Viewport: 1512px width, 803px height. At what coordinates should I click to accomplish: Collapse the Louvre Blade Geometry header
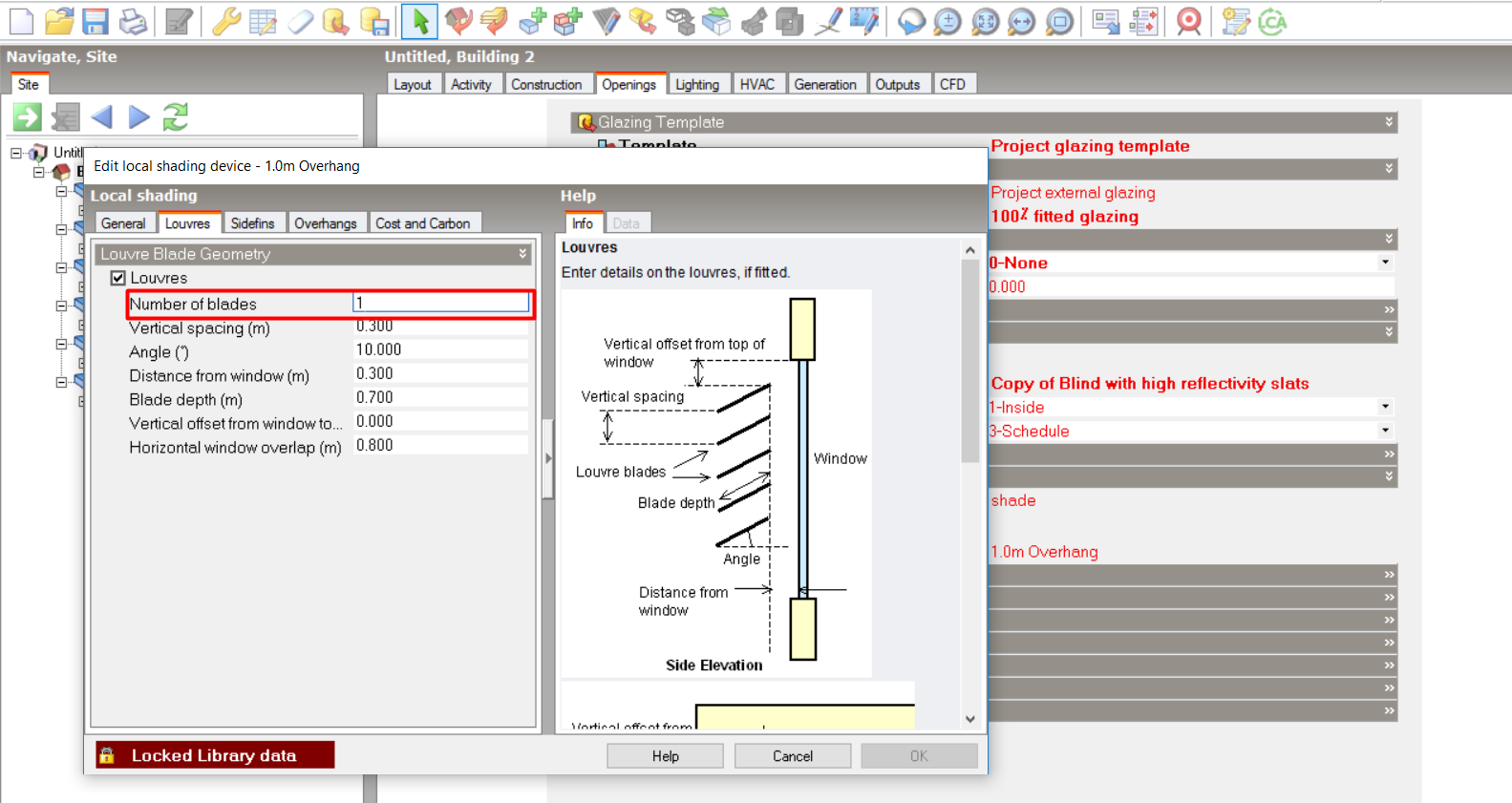pyautogui.click(x=522, y=254)
